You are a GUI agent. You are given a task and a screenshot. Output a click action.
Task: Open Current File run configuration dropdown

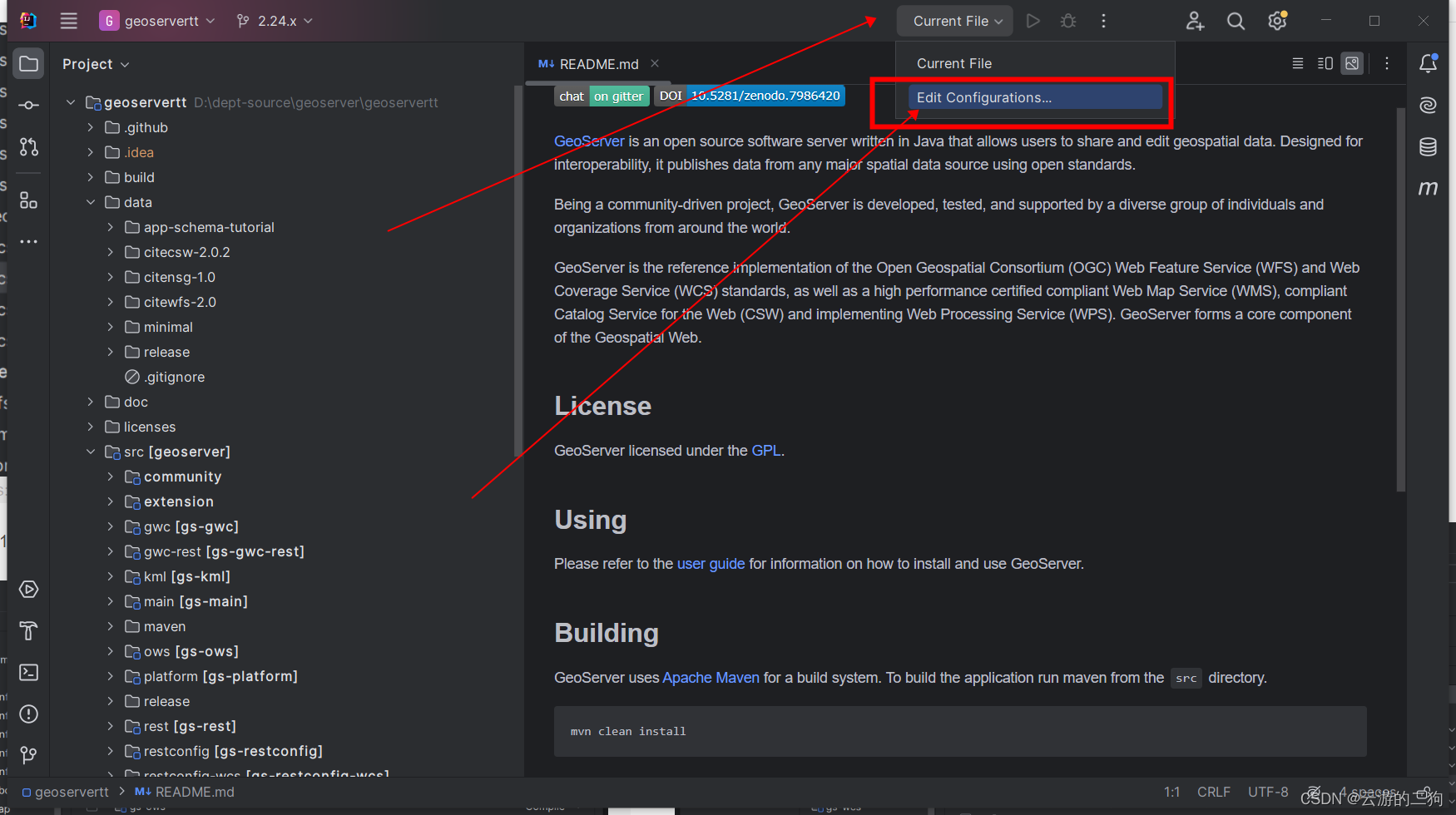tap(955, 21)
